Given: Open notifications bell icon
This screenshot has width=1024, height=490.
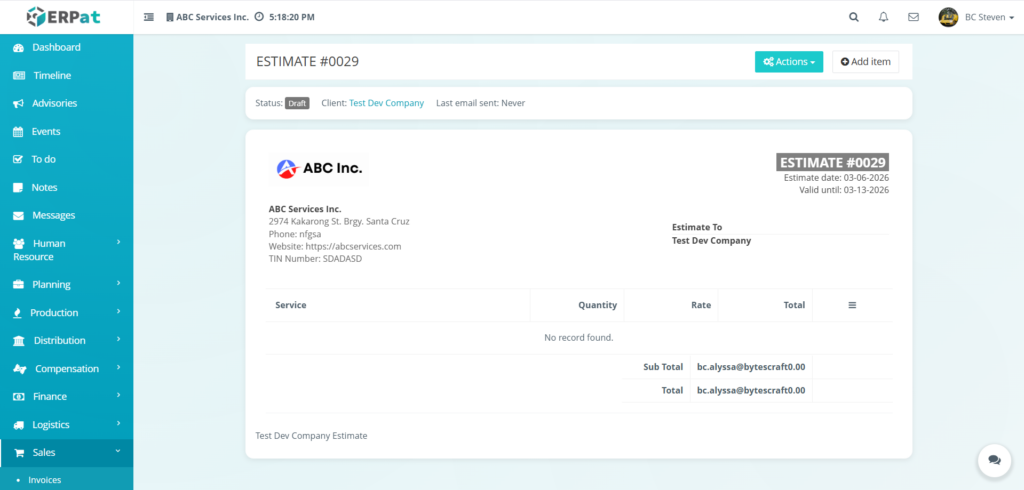Looking at the screenshot, I should (x=884, y=18).
